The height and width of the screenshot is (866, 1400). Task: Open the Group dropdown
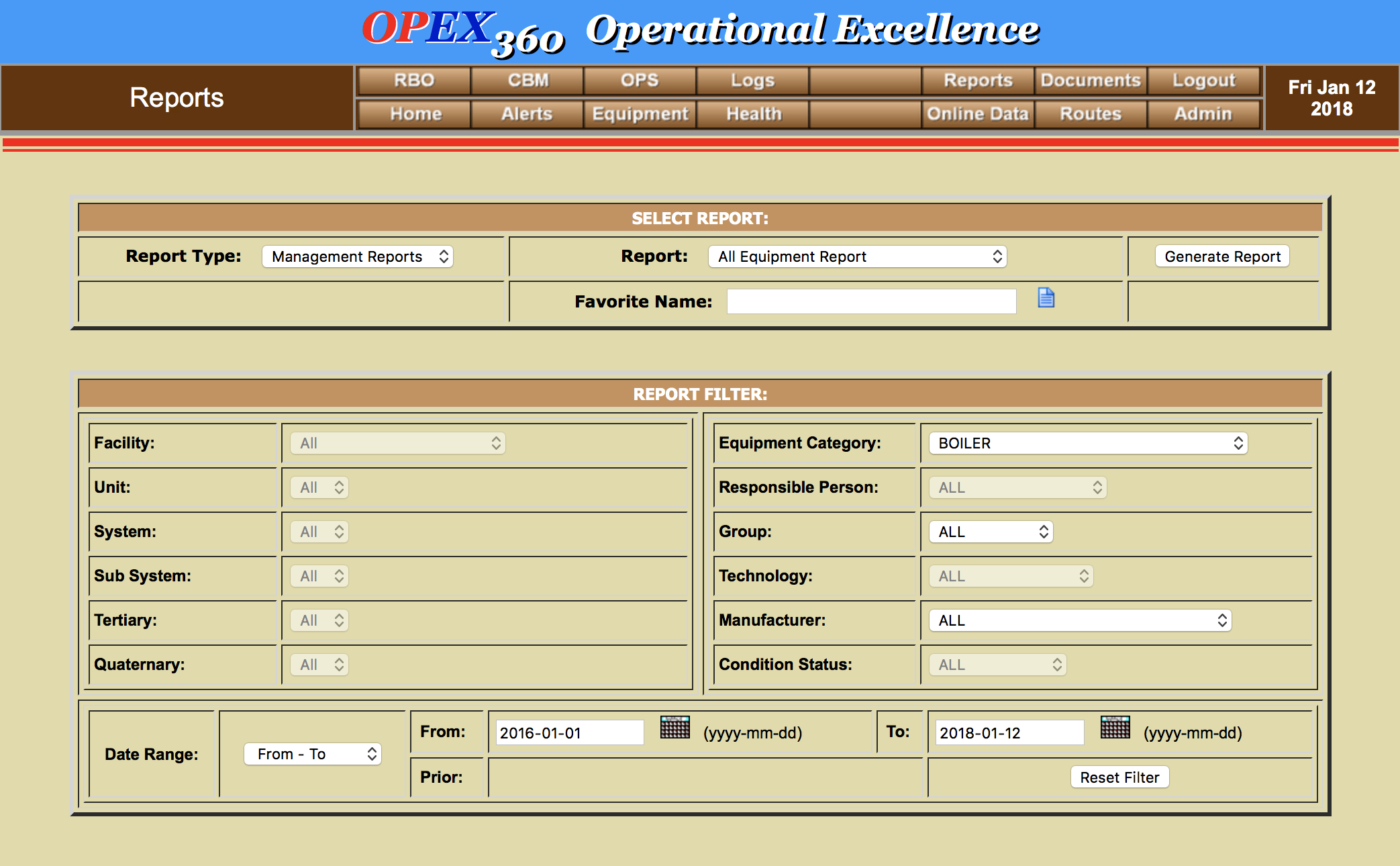(x=991, y=532)
